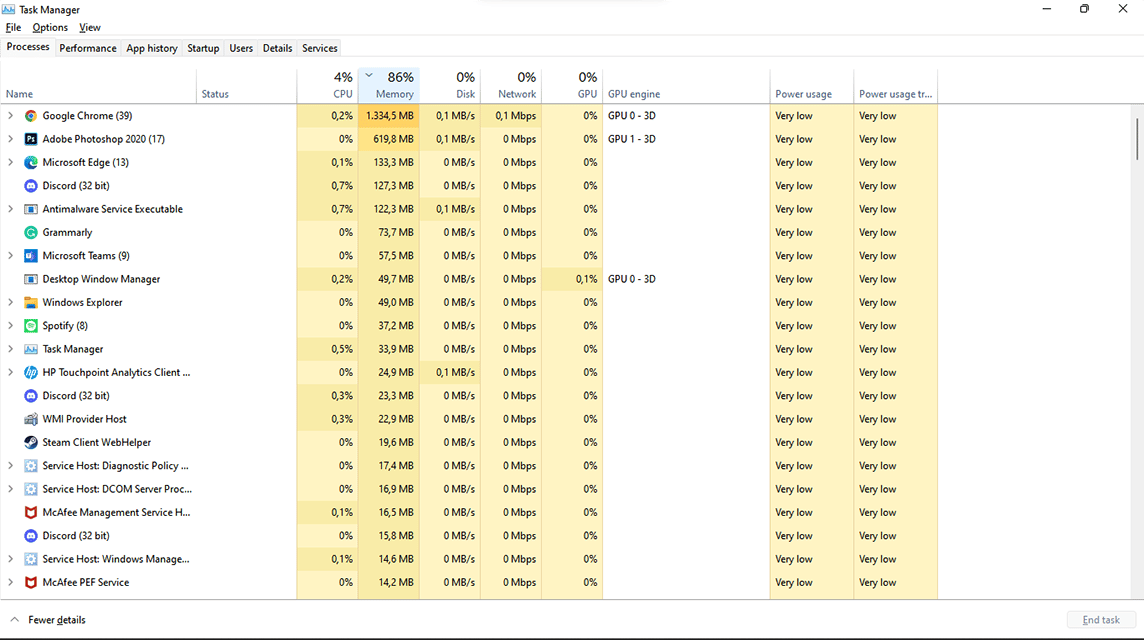Viewport: 1144px width, 640px height.
Task: Click the Microsoft Teams icon
Action: (x=31, y=256)
